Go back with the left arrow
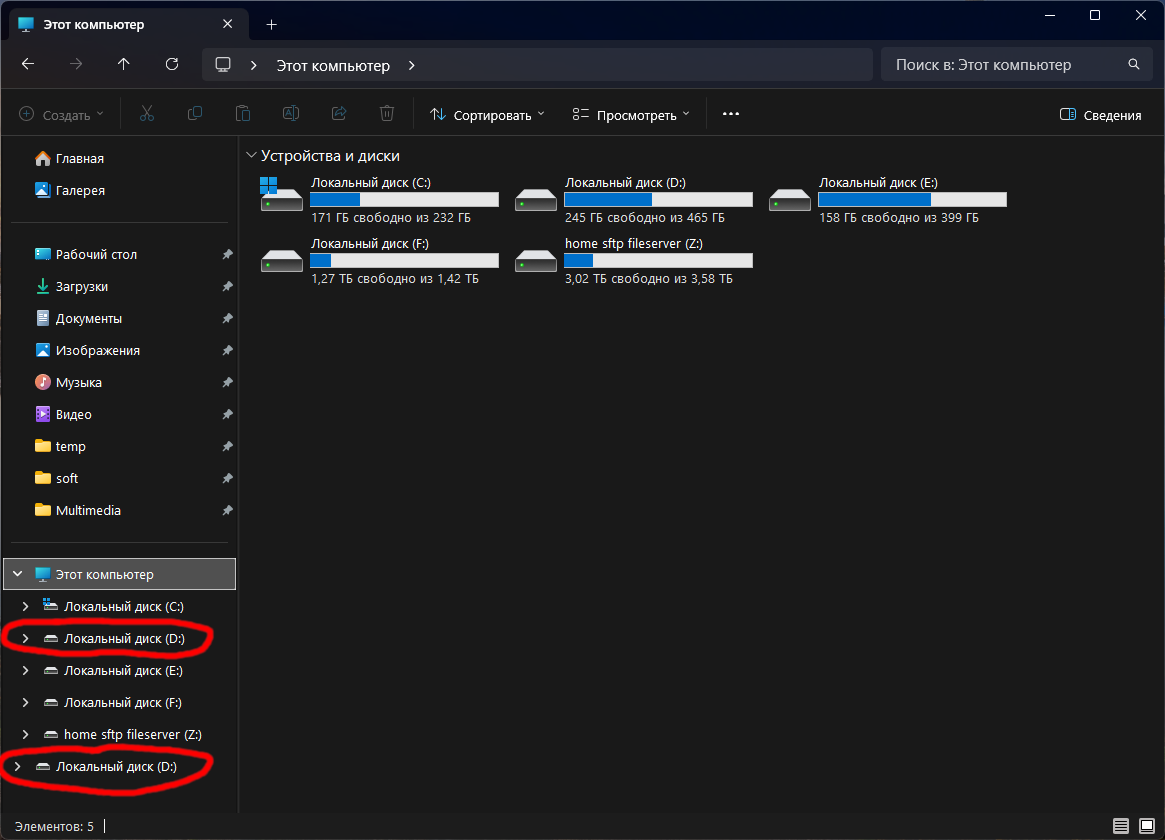The width and height of the screenshot is (1165, 840). (x=27, y=64)
